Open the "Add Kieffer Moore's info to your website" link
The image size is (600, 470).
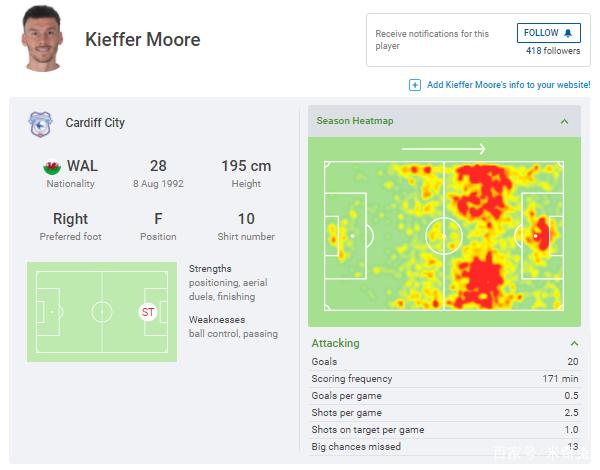[x=508, y=85]
